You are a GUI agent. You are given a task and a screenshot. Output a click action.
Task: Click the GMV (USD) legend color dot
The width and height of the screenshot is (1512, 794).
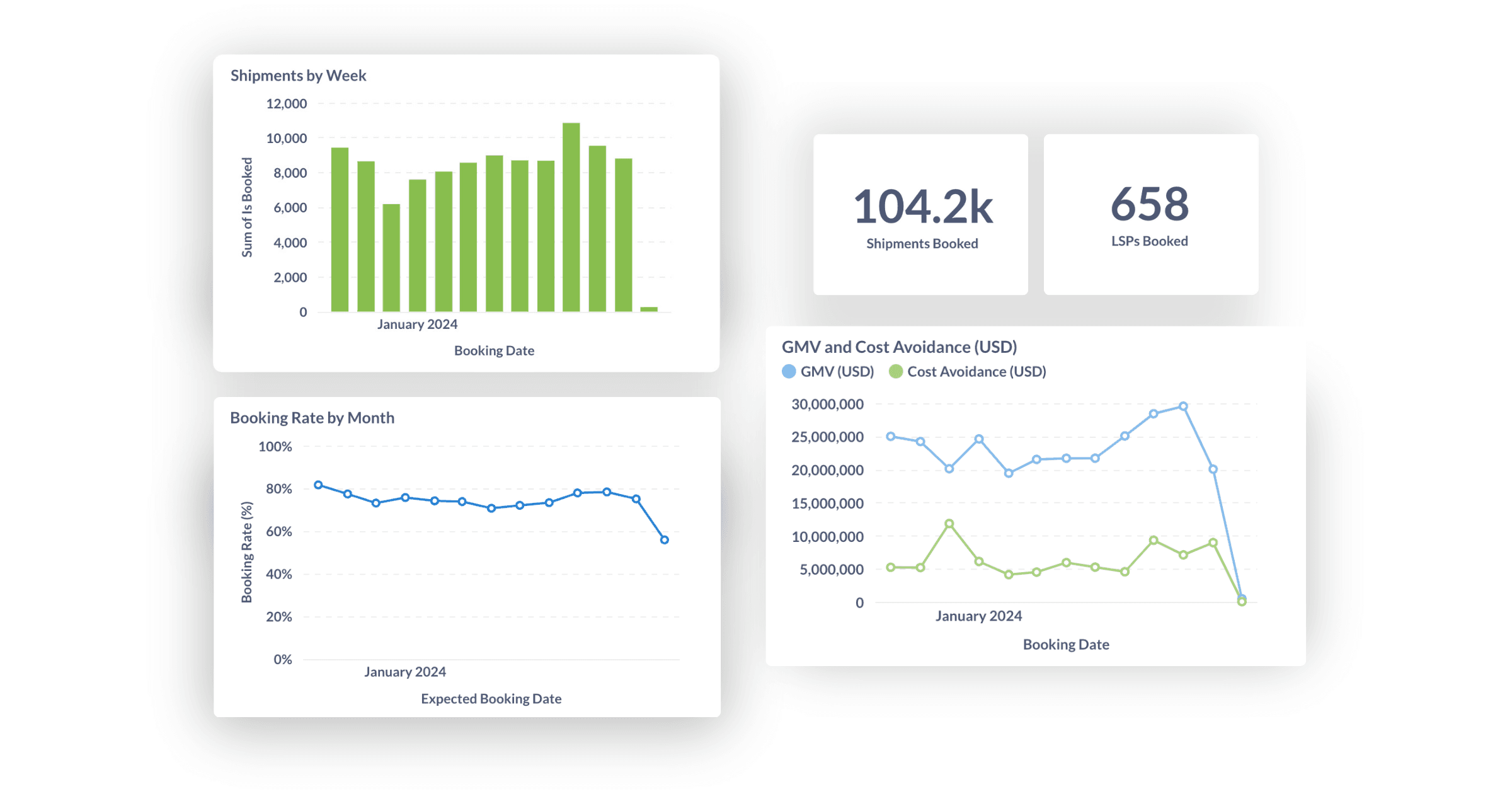pos(789,372)
